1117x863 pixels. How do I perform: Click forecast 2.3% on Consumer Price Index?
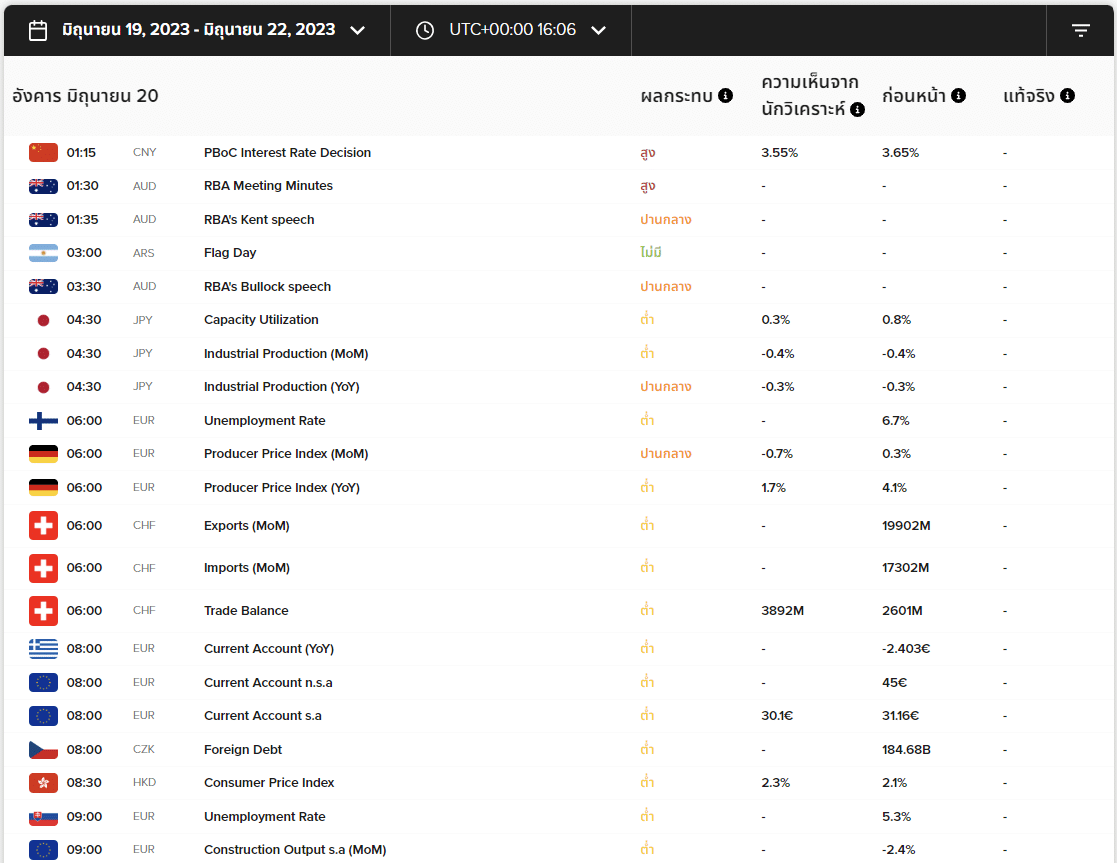pos(775,782)
